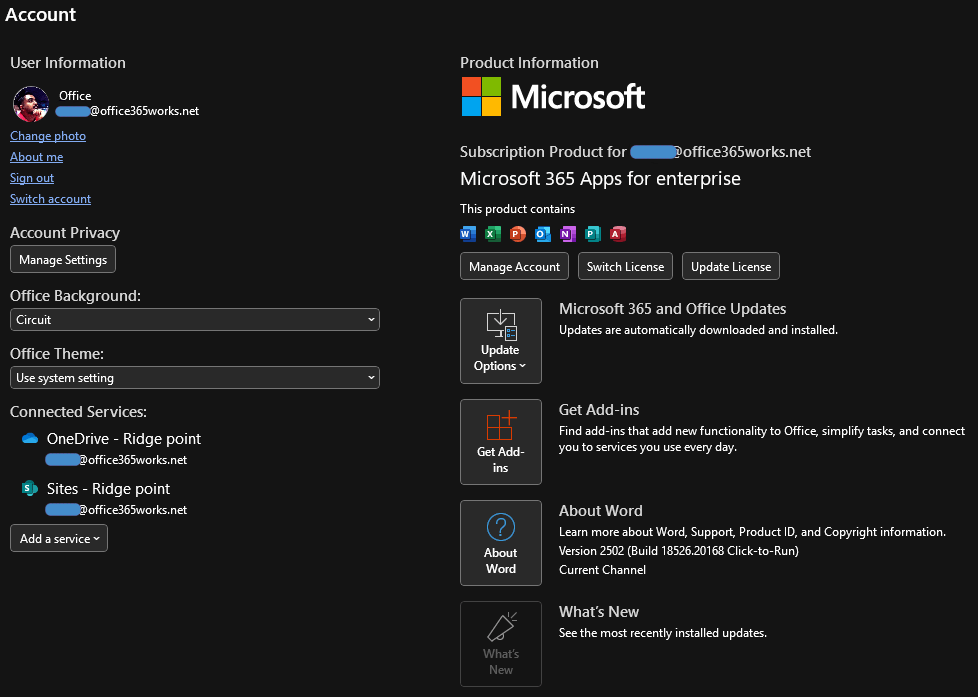This screenshot has height=697, width=978.
Task: Click the Switch account link
Action: 51,199
